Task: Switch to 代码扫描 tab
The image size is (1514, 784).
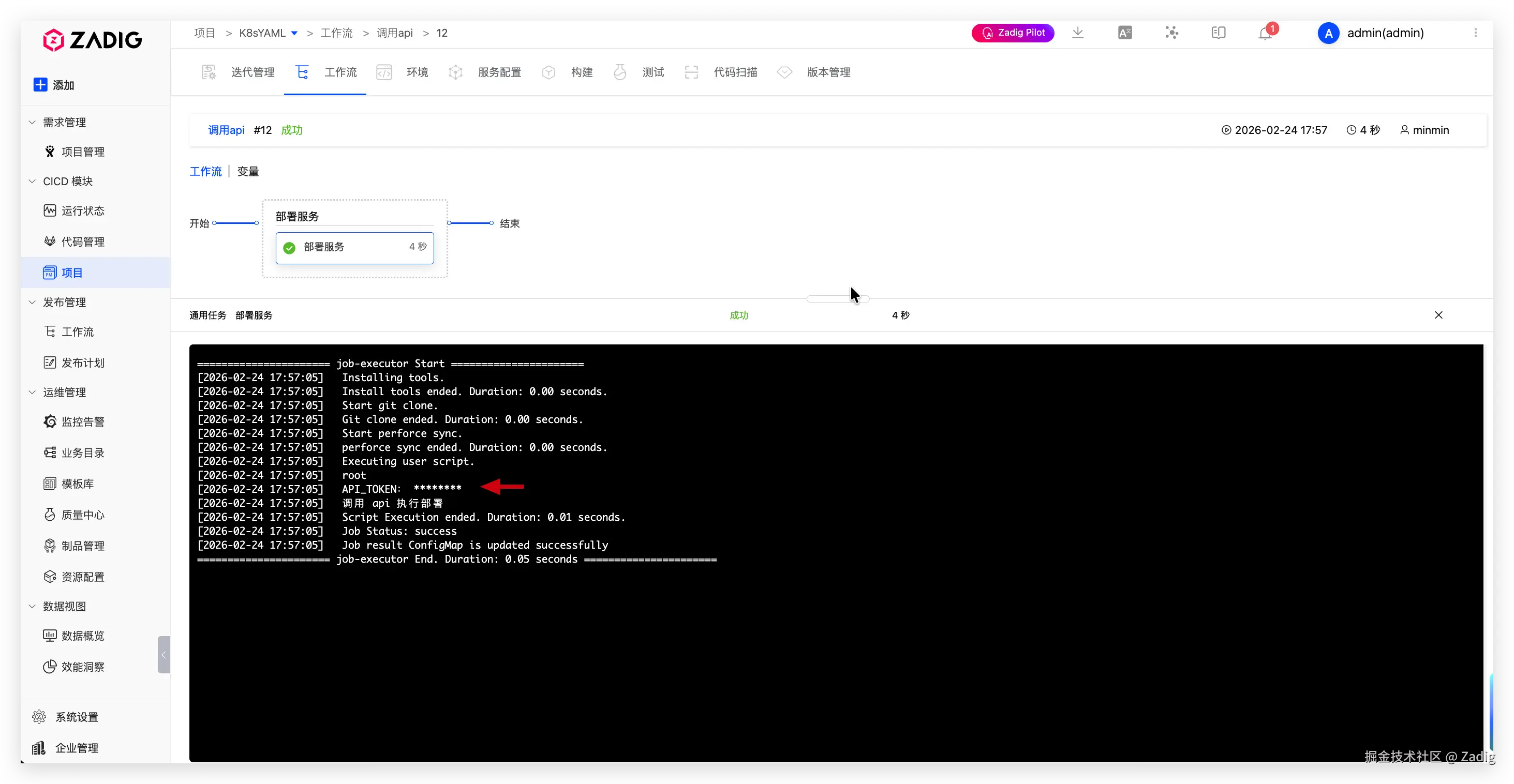Action: click(721, 72)
